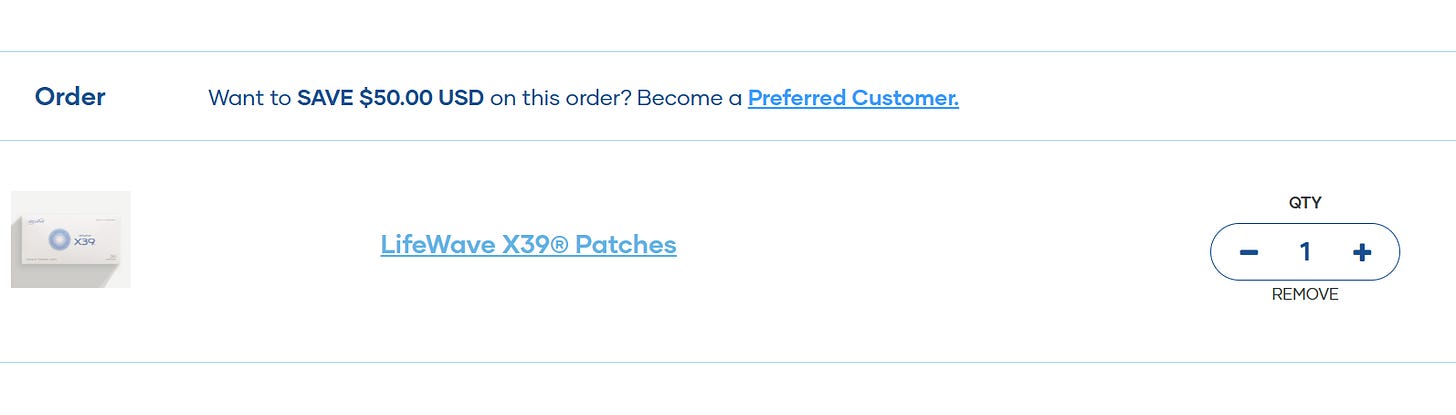
Task: Remove the X39 Patches from the order
Action: (1304, 294)
